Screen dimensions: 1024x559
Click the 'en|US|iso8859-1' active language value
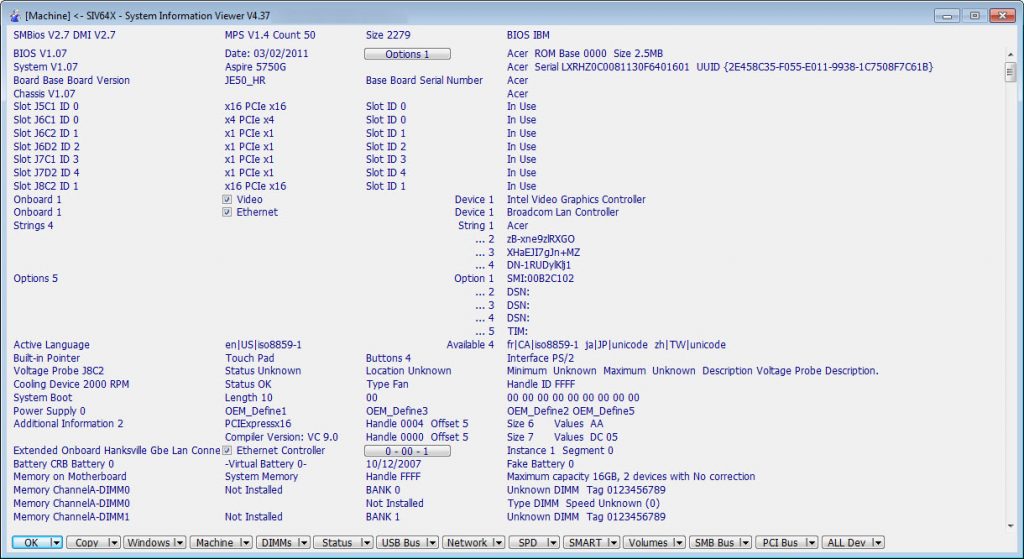tap(263, 345)
